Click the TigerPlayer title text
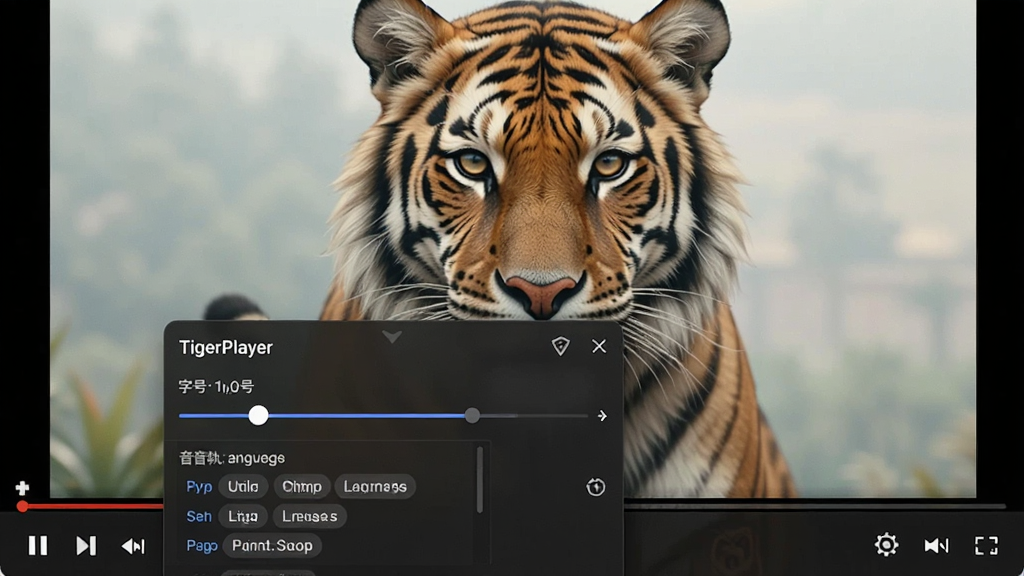 coord(226,347)
